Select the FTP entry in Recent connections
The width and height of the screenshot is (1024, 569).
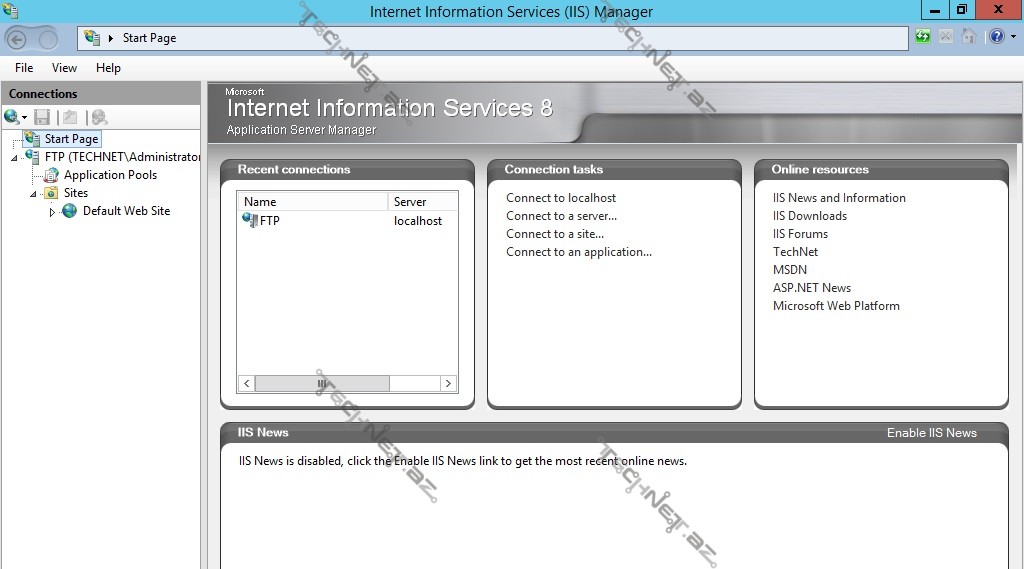[x=269, y=221]
